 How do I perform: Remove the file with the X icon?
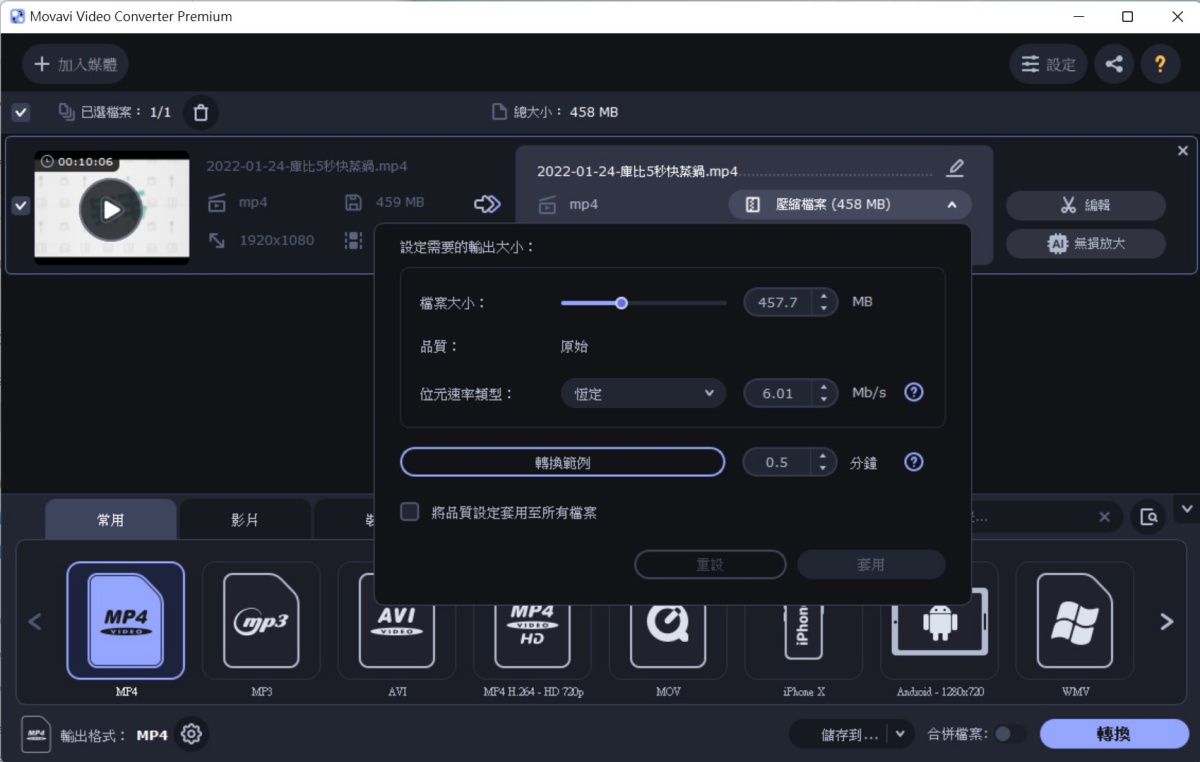1183,151
